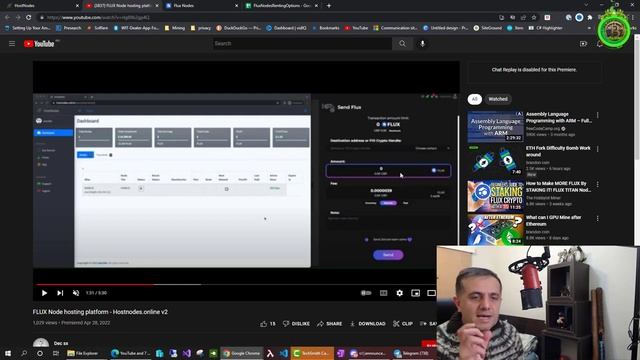Seek on the red video progress bar

pos(96,284)
